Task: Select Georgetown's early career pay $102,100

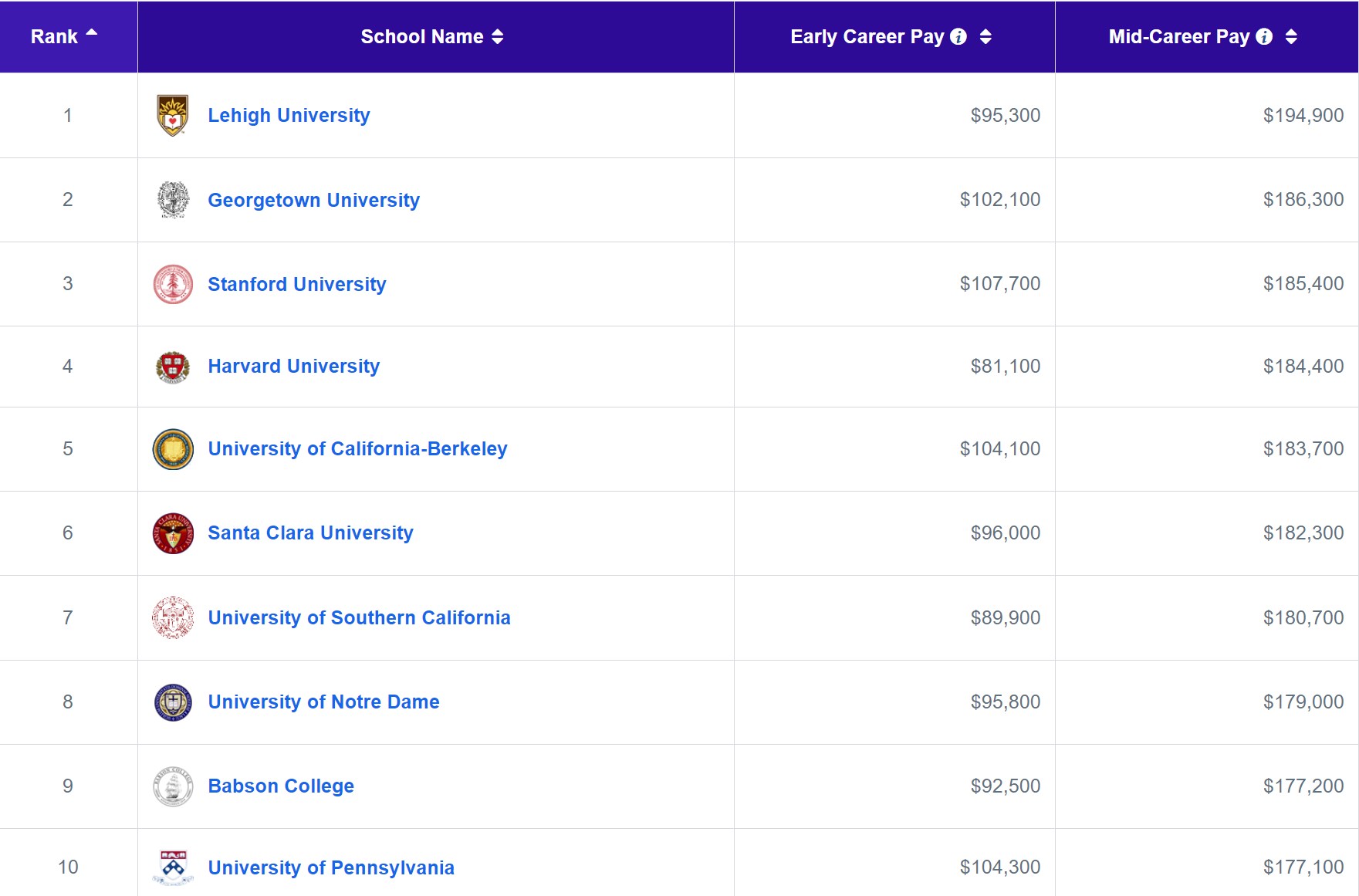Action: [999, 199]
